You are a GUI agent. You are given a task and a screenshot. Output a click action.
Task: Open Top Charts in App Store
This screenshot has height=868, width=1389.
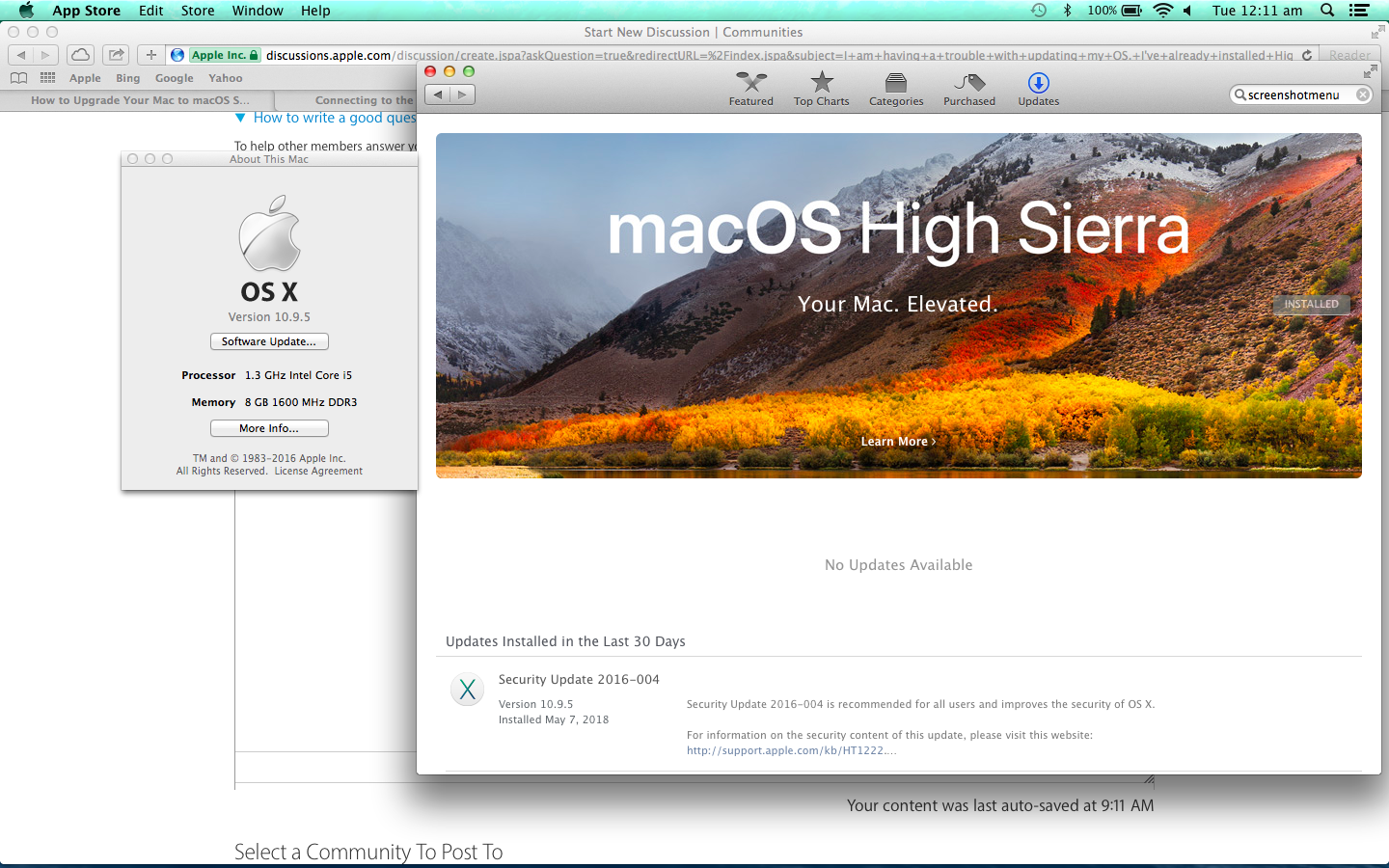click(821, 89)
